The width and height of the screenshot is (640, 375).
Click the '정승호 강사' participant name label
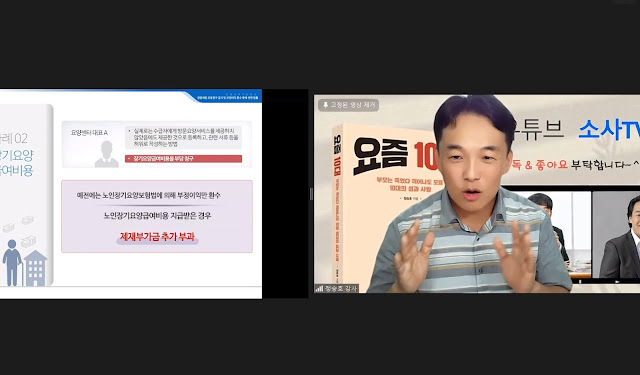coord(341,288)
